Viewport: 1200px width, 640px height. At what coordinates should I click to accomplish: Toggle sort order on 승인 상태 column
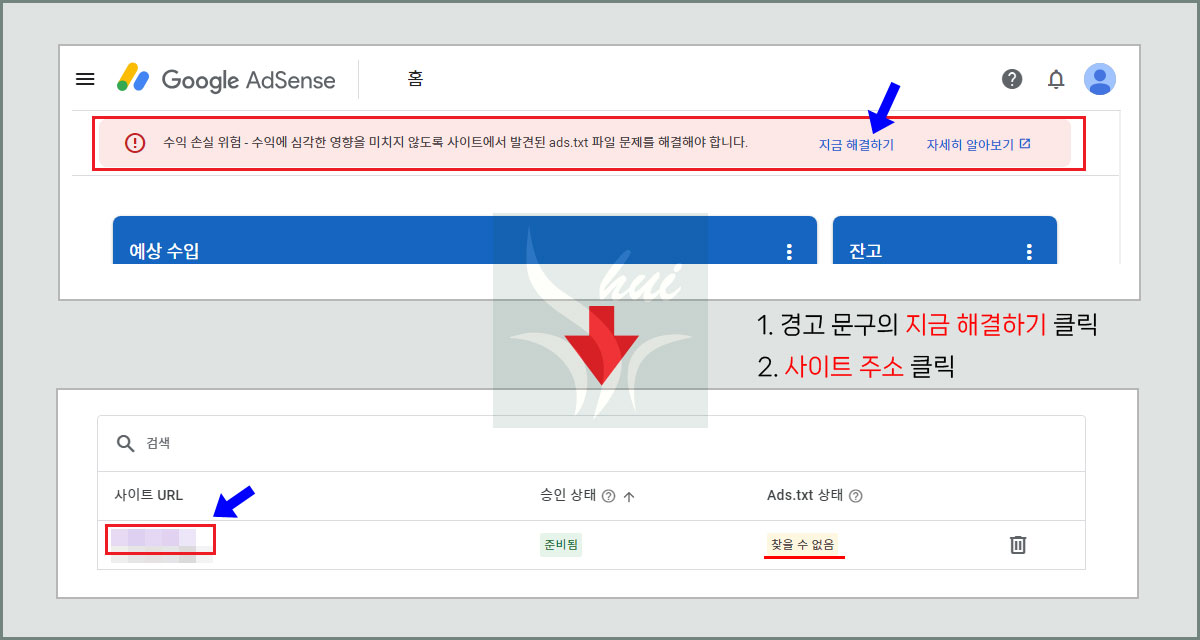click(628, 495)
